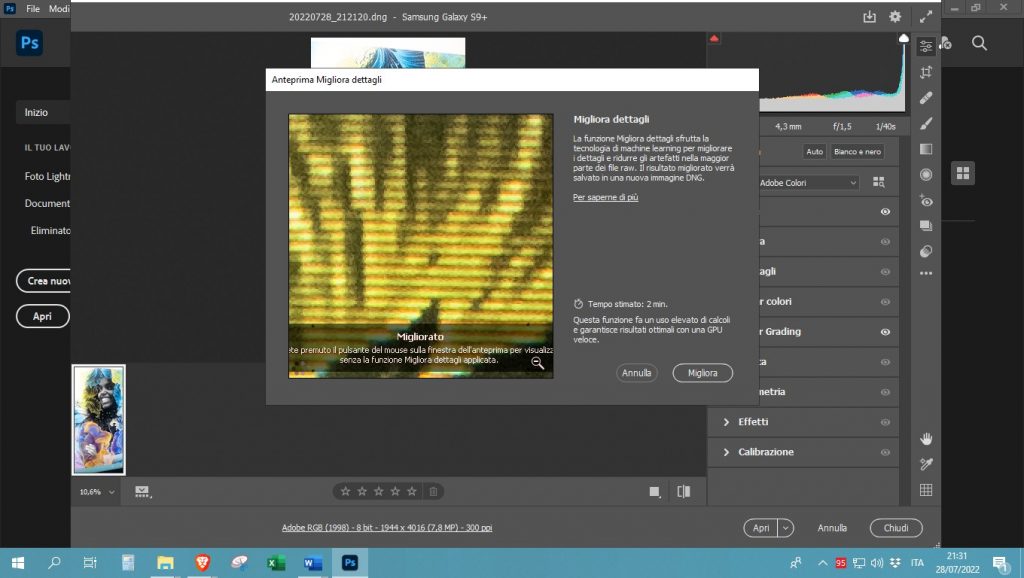
Task: Open Camera Raw preferences gear icon
Action: click(895, 17)
